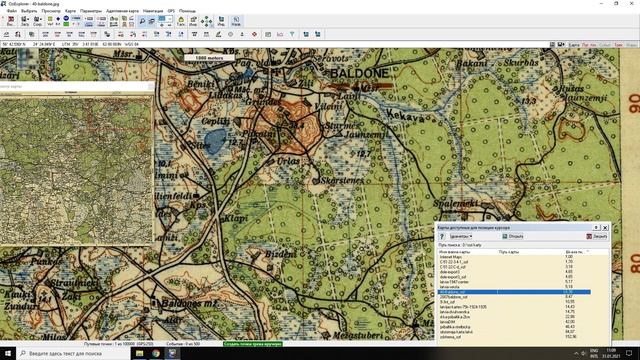This screenshot has width=640, height=360.
Task: Open the GPS menu
Action: click(171, 11)
